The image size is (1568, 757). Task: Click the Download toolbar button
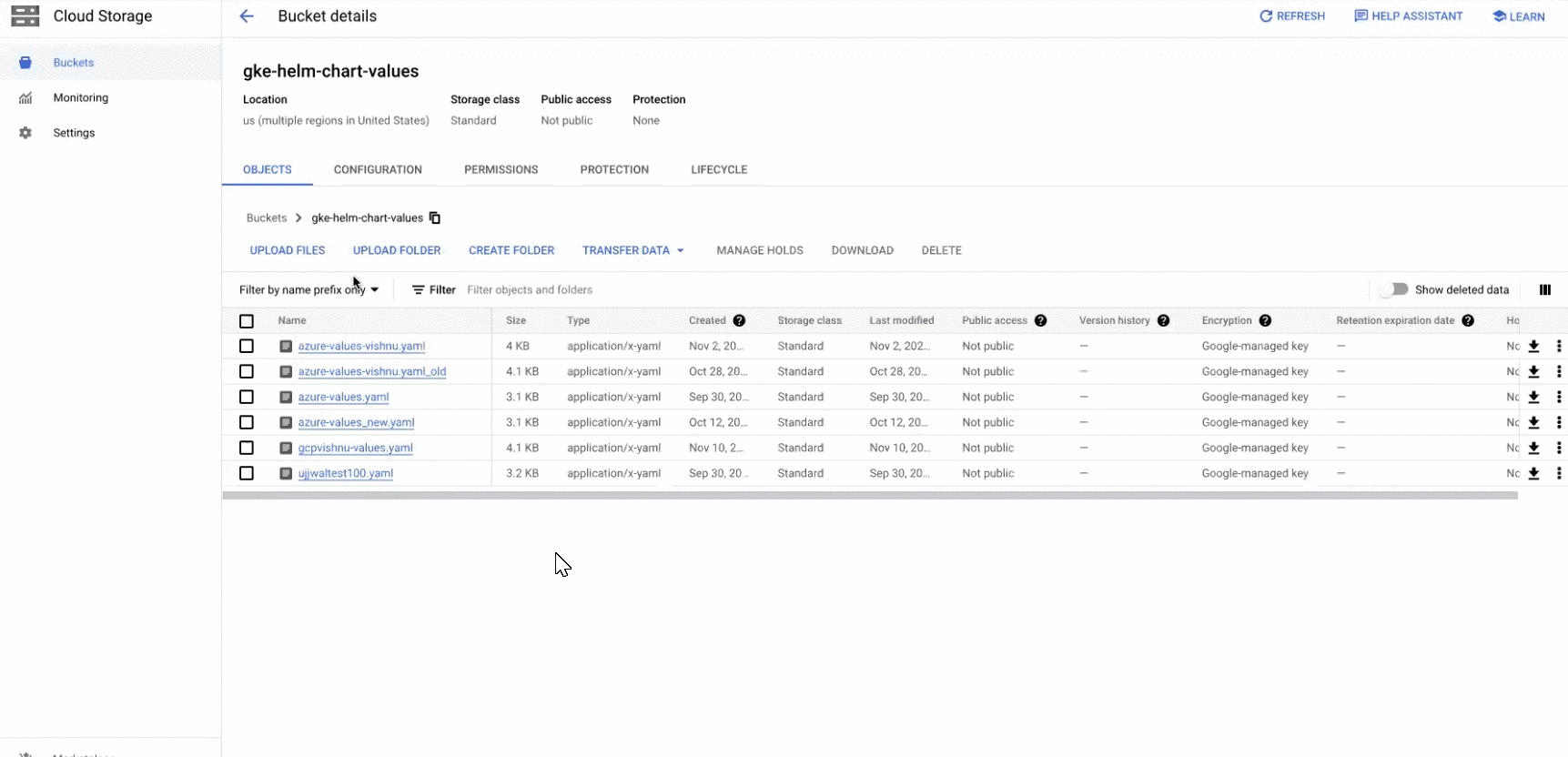(x=862, y=250)
